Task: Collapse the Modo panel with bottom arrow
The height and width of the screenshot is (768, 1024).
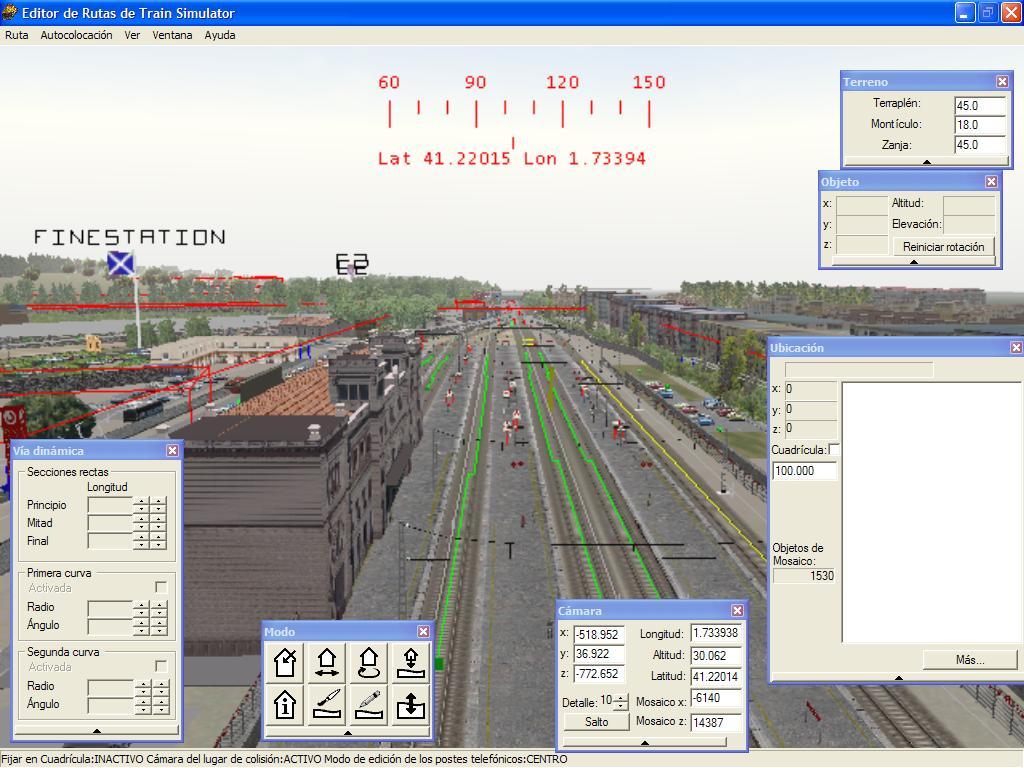Action: (347, 733)
